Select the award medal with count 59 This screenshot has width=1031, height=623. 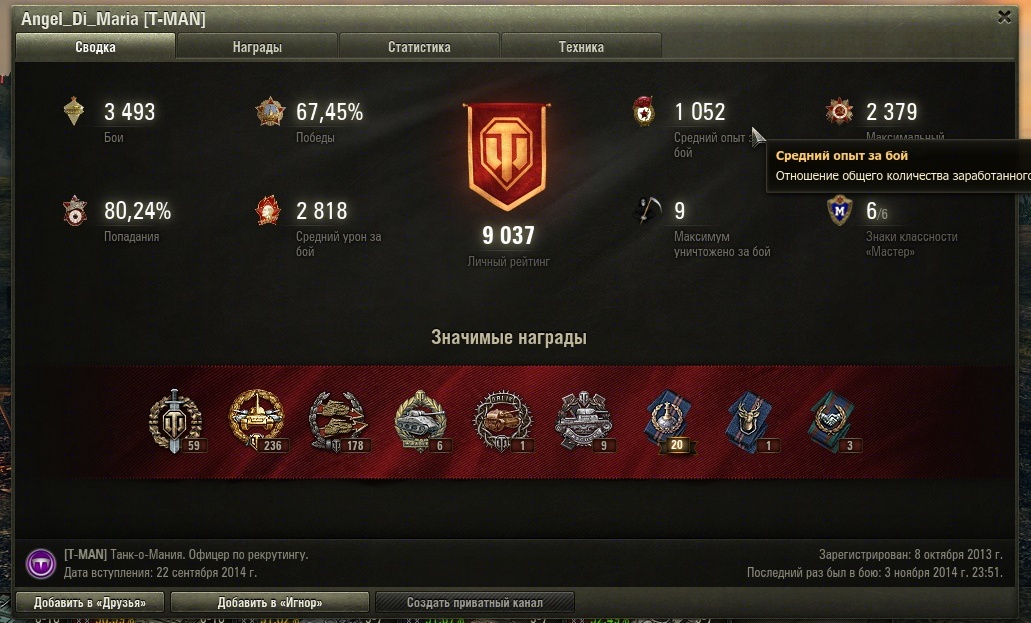175,421
